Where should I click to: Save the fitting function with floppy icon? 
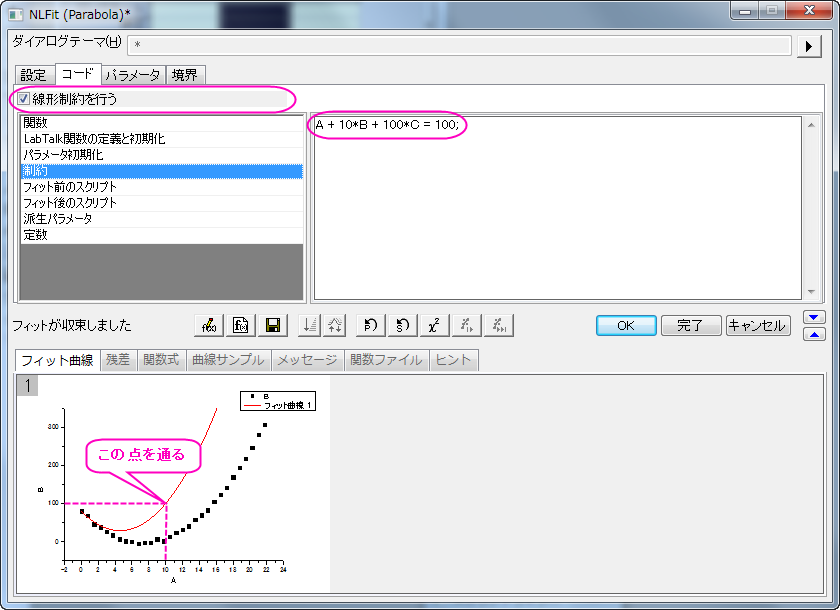coord(273,325)
